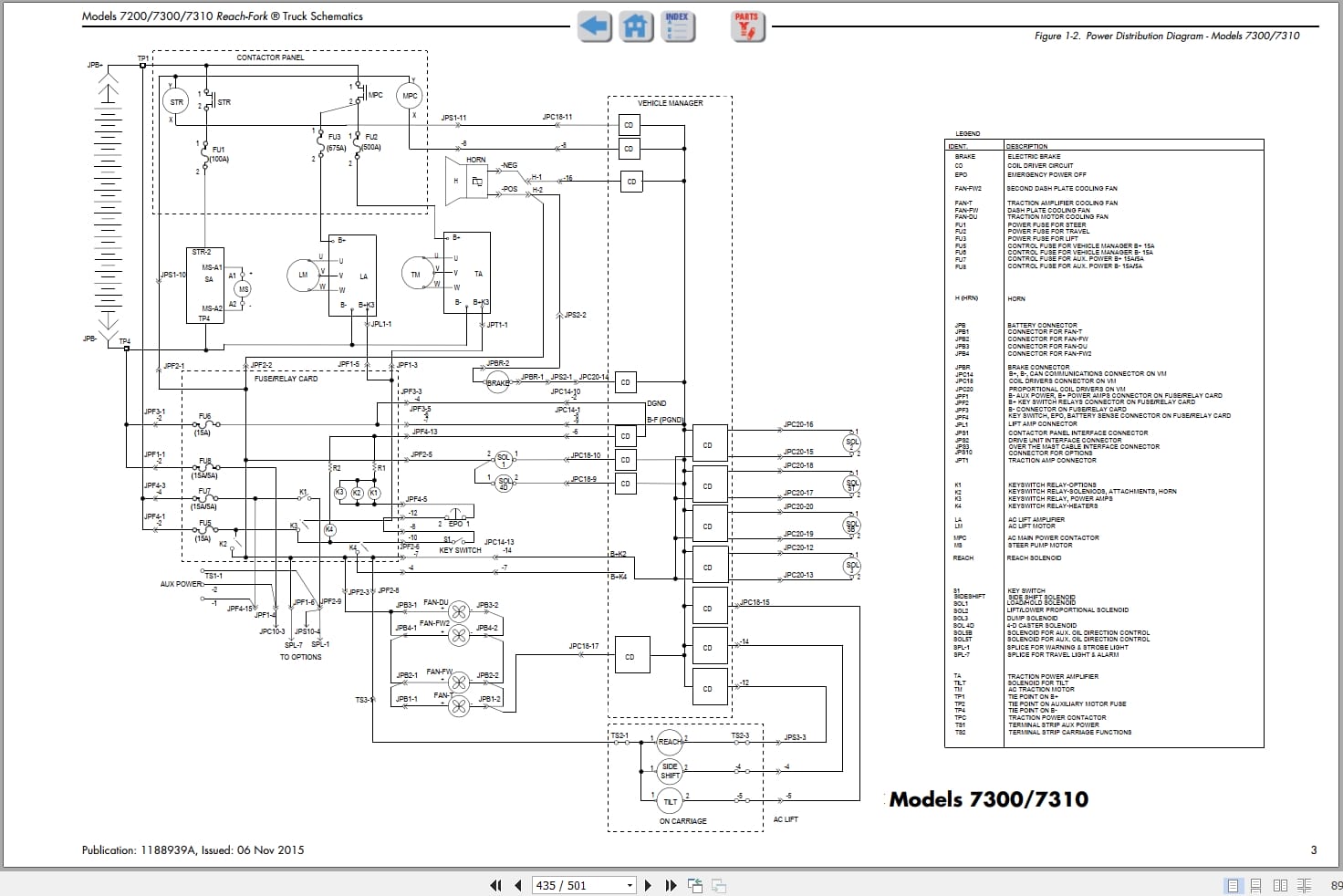Go to the next page

[648, 885]
